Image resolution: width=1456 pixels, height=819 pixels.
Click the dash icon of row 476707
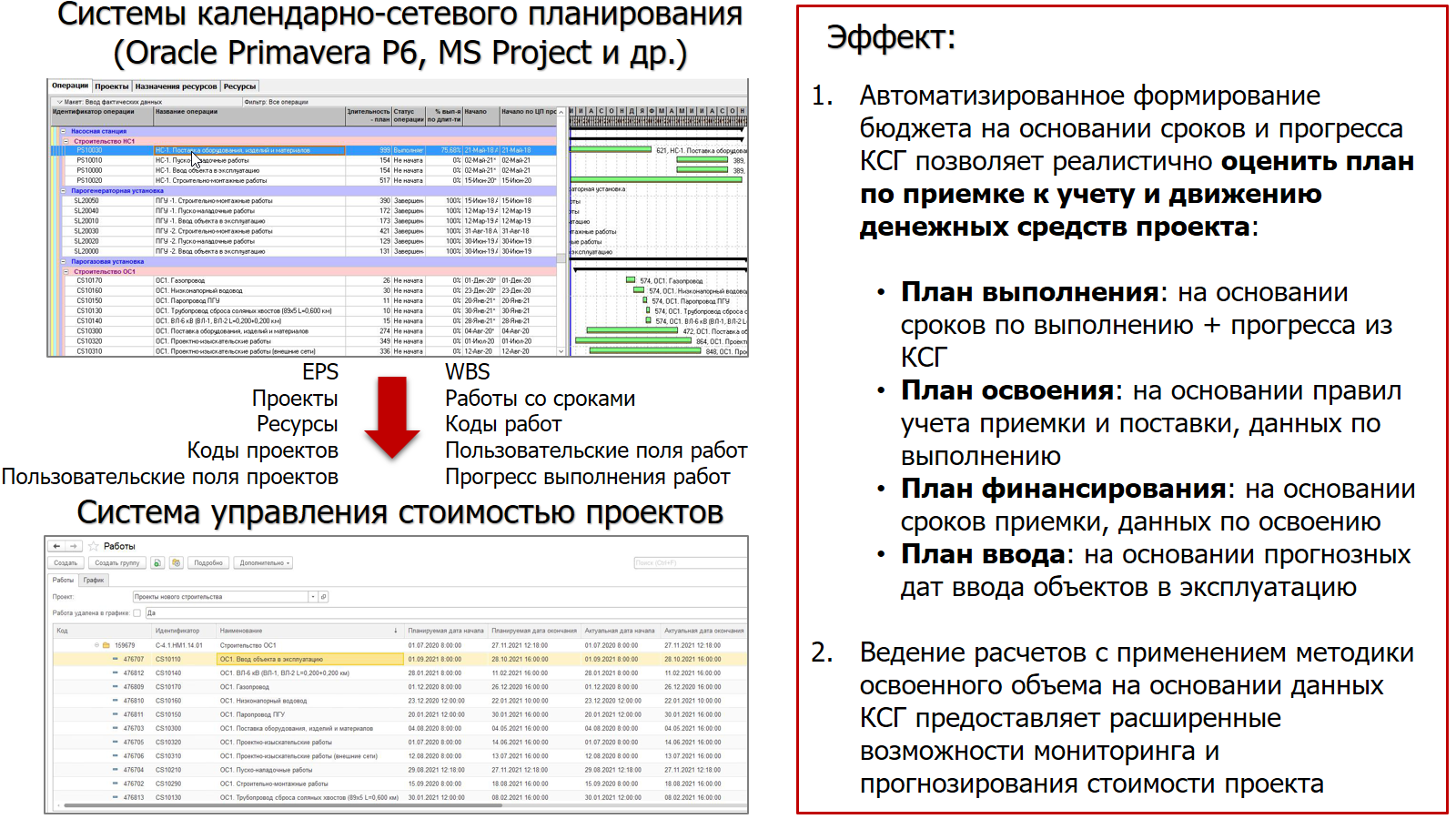tap(115, 659)
